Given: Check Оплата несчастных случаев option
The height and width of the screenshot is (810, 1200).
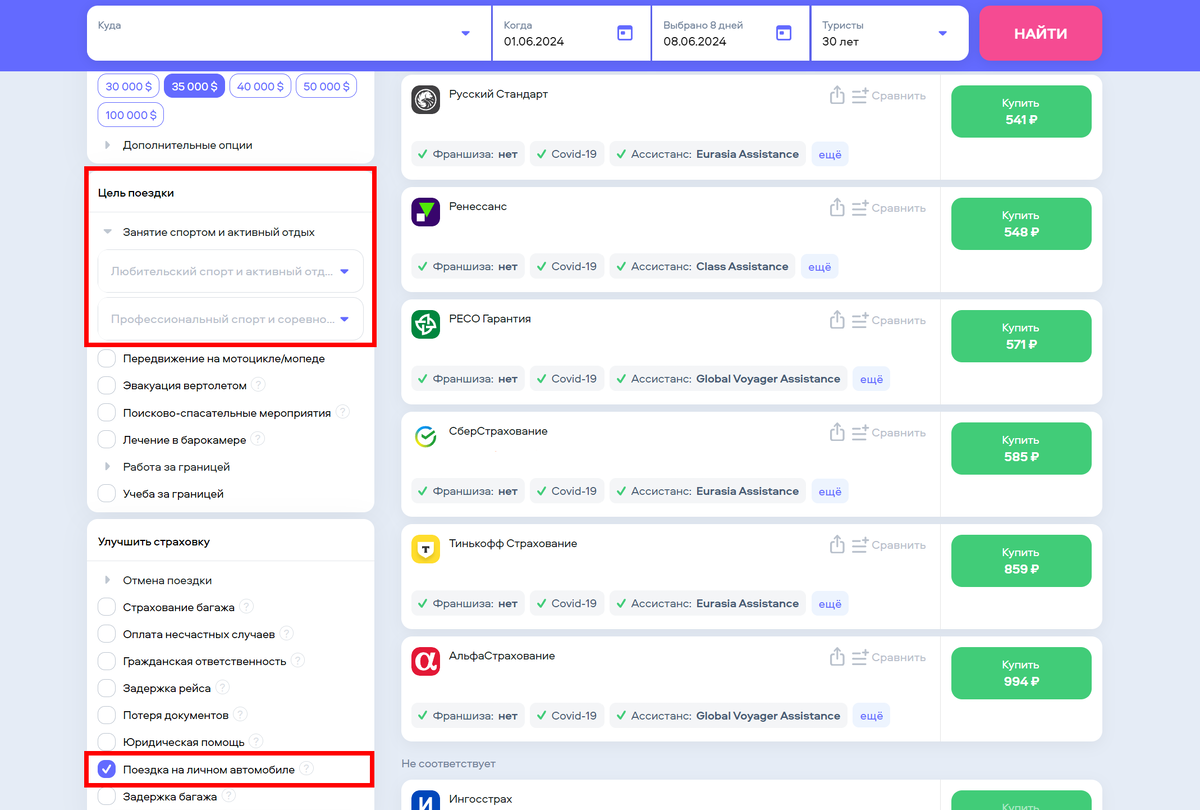Looking at the screenshot, I should pos(107,634).
